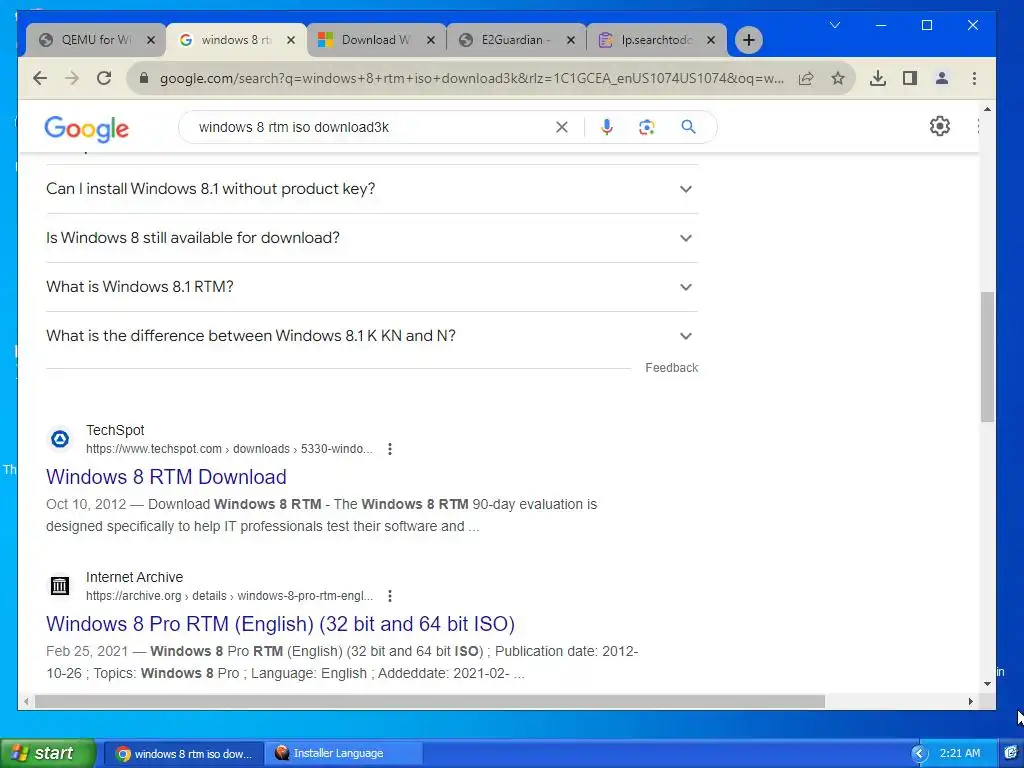The width and height of the screenshot is (1024, 768).
Task: Click the TechSpot favicon
Action: (x=60, y=439)
